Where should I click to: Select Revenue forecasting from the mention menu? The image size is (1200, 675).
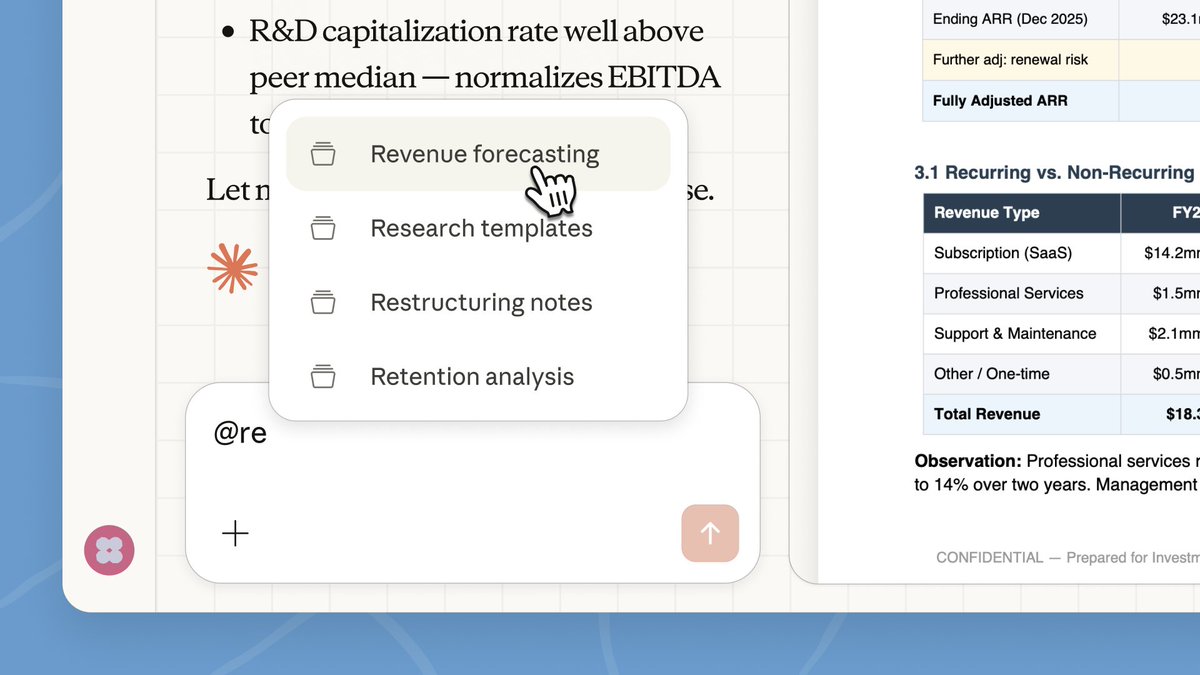coord(484,153)
